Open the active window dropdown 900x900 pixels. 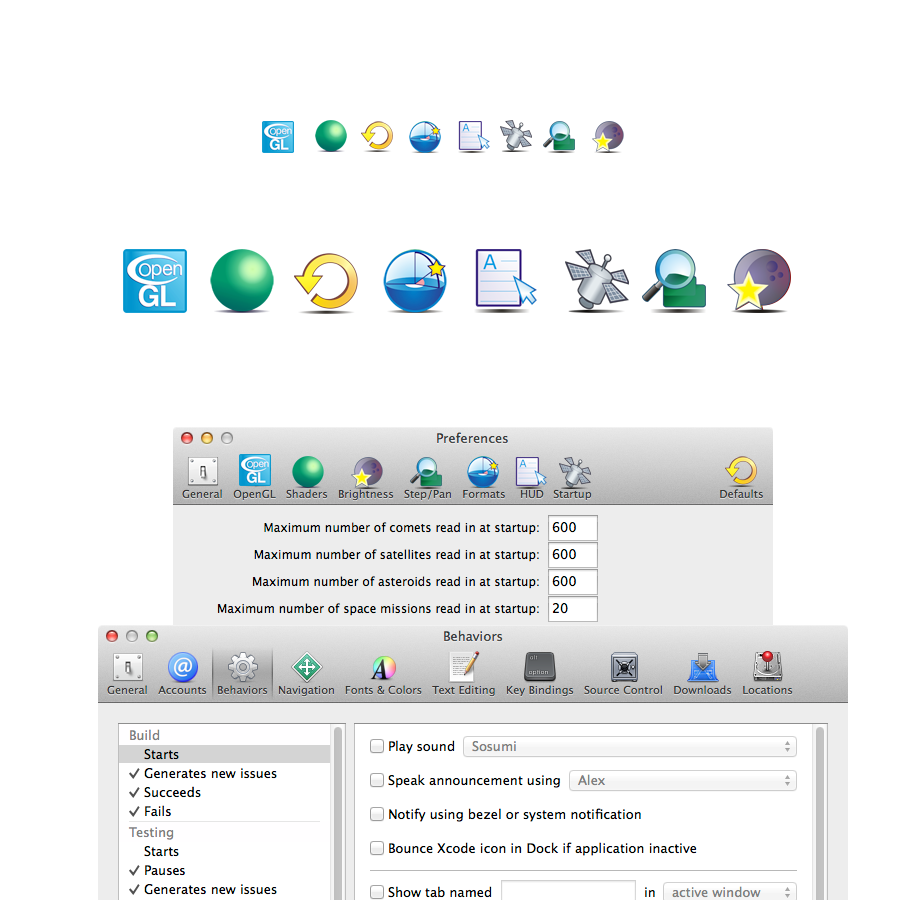pos(730,891)
